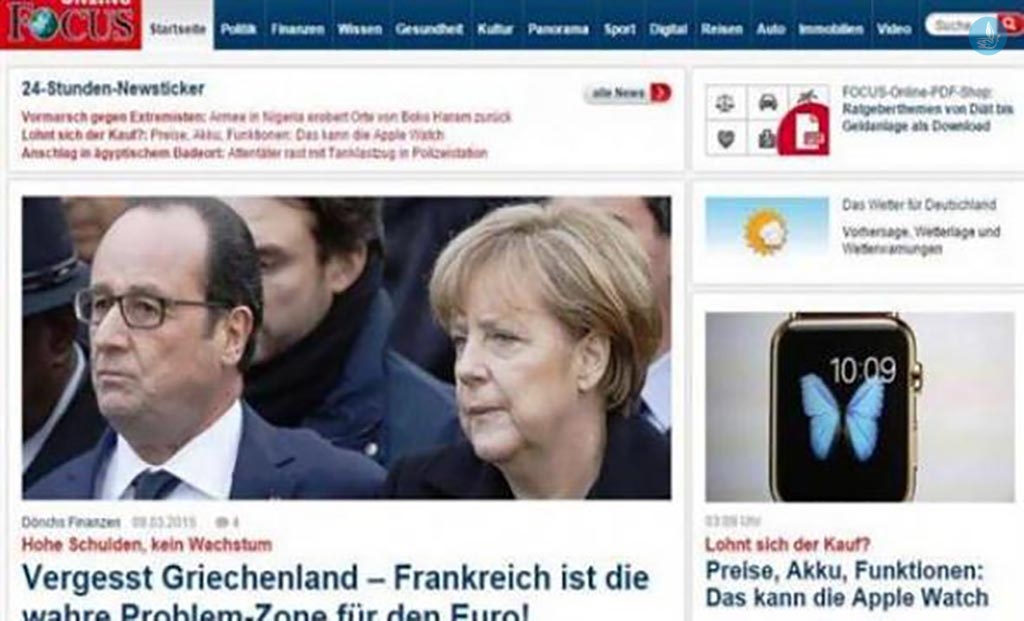Viewport: 1024px width, 621px height.
Task: Click the Apple Watch thumbnail image
Action: coord(859,407)
